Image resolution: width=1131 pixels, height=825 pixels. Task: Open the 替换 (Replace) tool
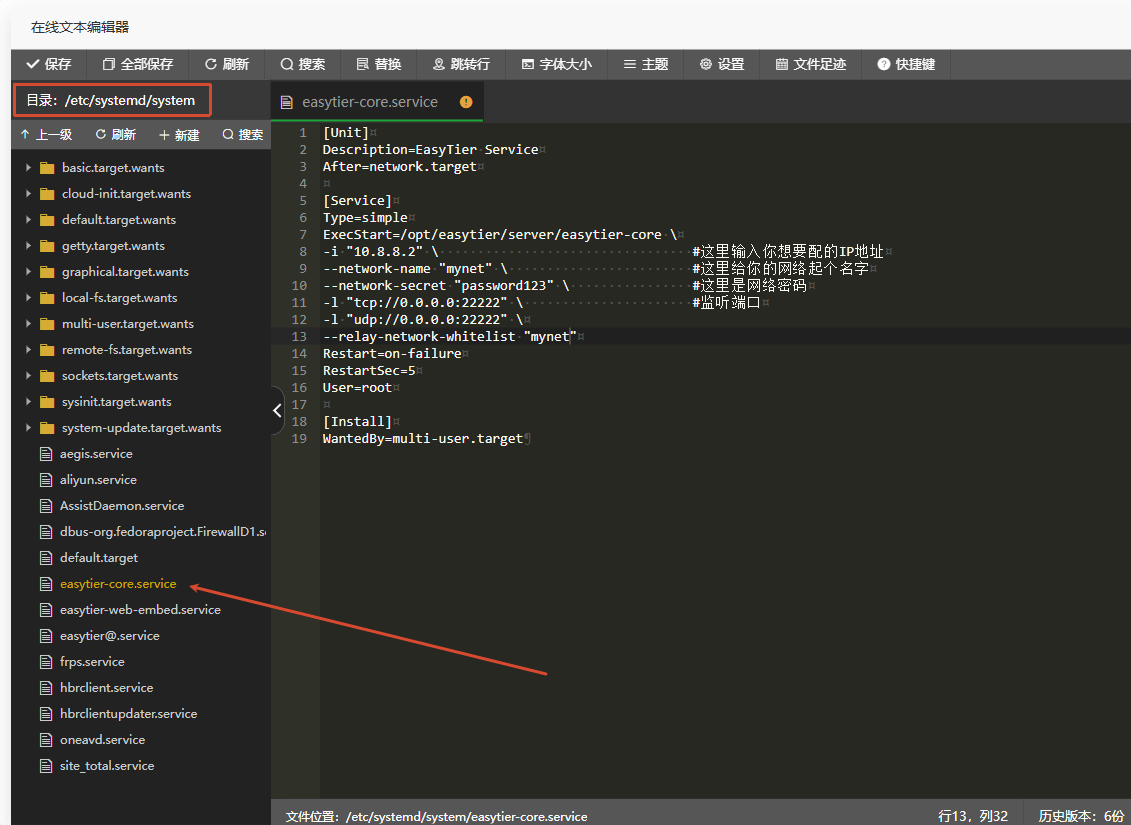pyautogui.click(x=379, y=64)
